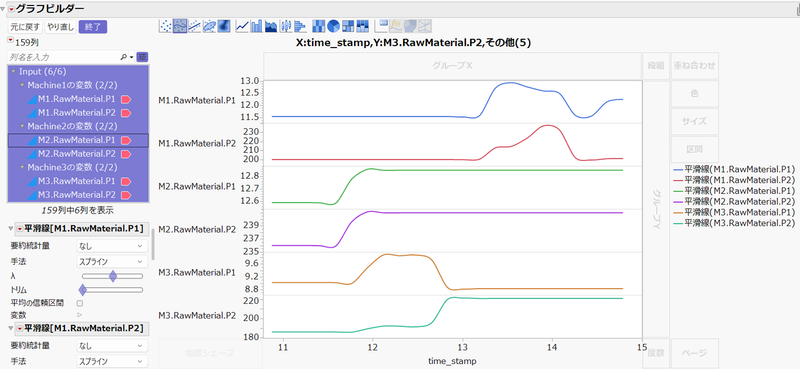Viewport: 800px width, 369px height.
Task: Open 要約統計量 dropdown under M1.RawMaterial.P1
Action: point(112,246)
